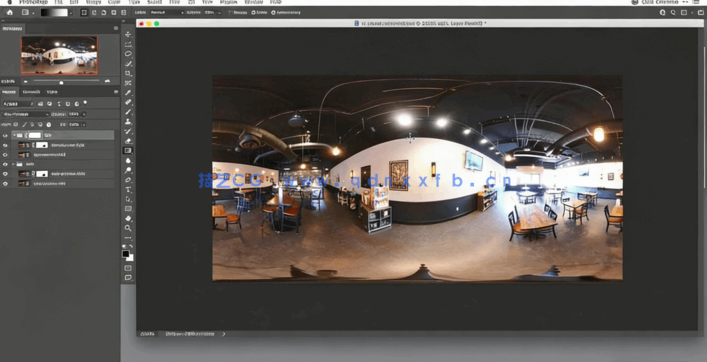Select the Eraser tool

tap(128, 141)
